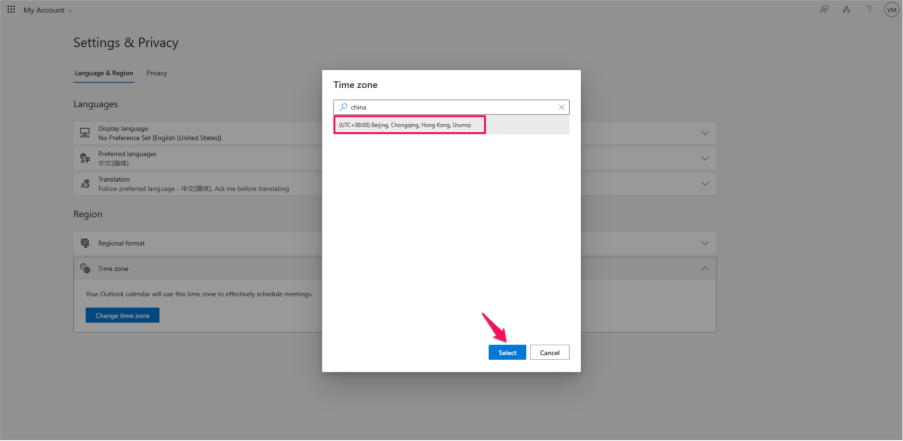Open the app launcher grid
The height and width of the screenshot is (441, 903).
(x=10, y=10)
